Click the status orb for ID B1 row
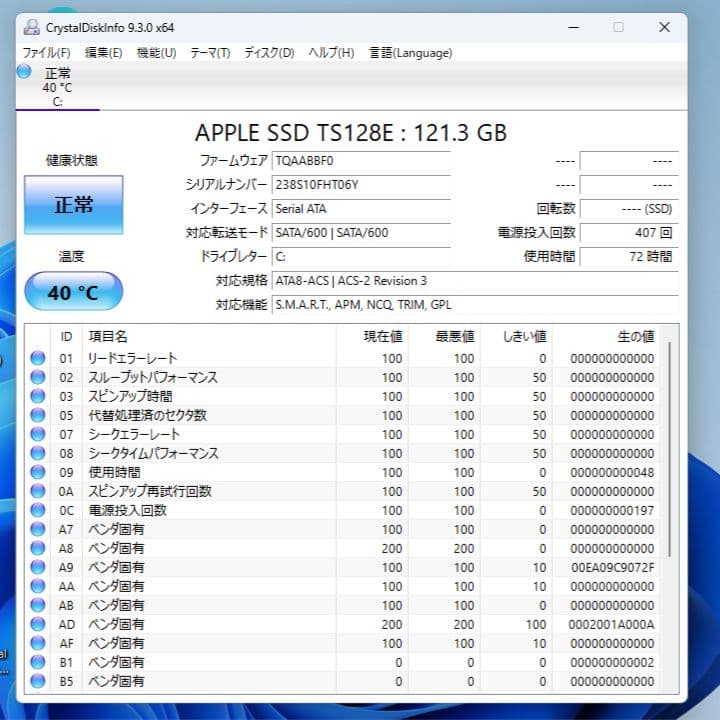720x720 pixels. coord(38,662)
